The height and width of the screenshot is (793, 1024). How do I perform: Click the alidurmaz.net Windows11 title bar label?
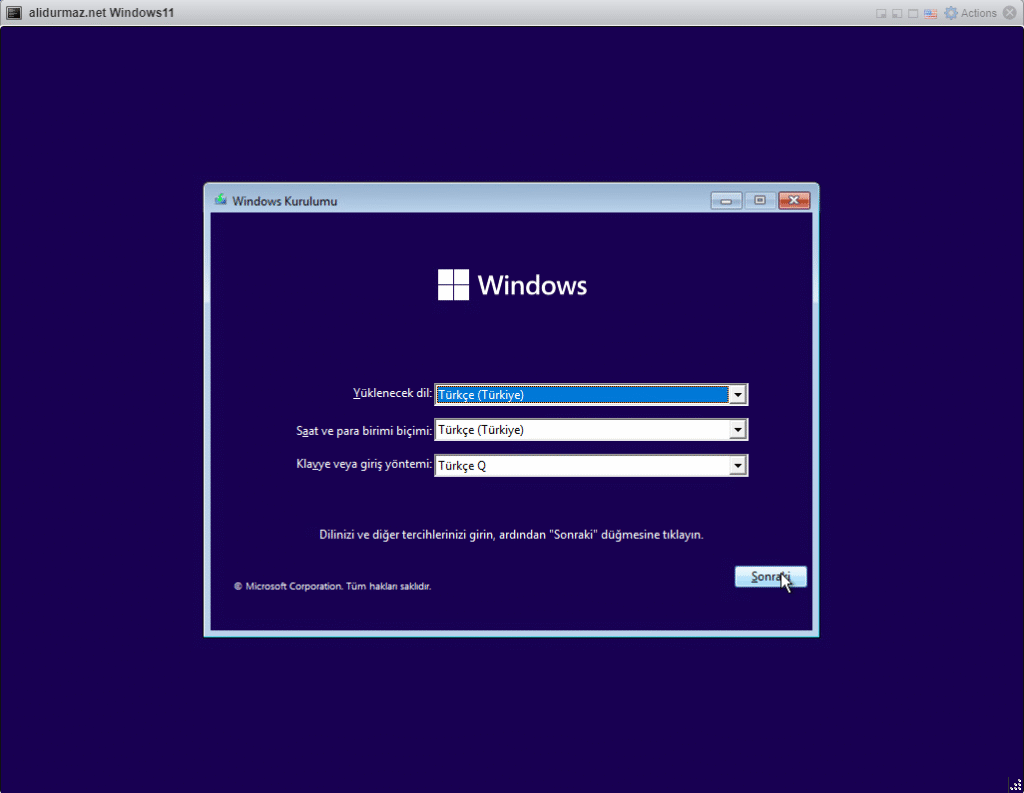(98, 12)
